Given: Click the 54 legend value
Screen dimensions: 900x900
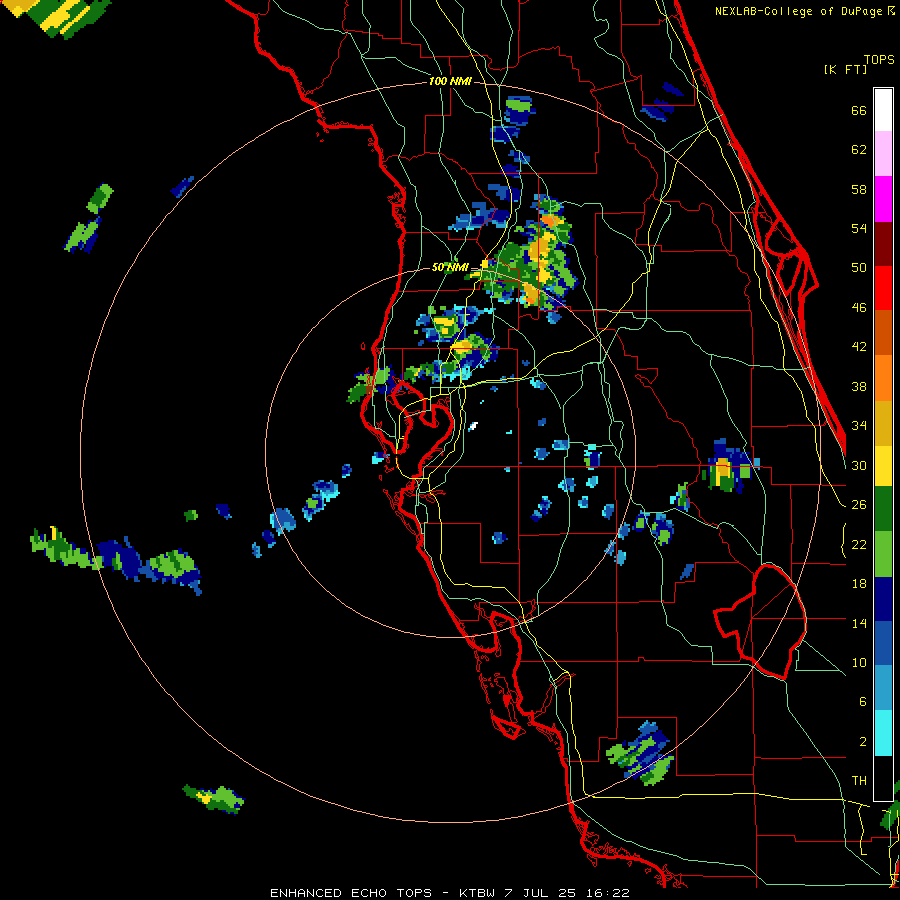Looking at the screenshot, I should tap(859, 228).
